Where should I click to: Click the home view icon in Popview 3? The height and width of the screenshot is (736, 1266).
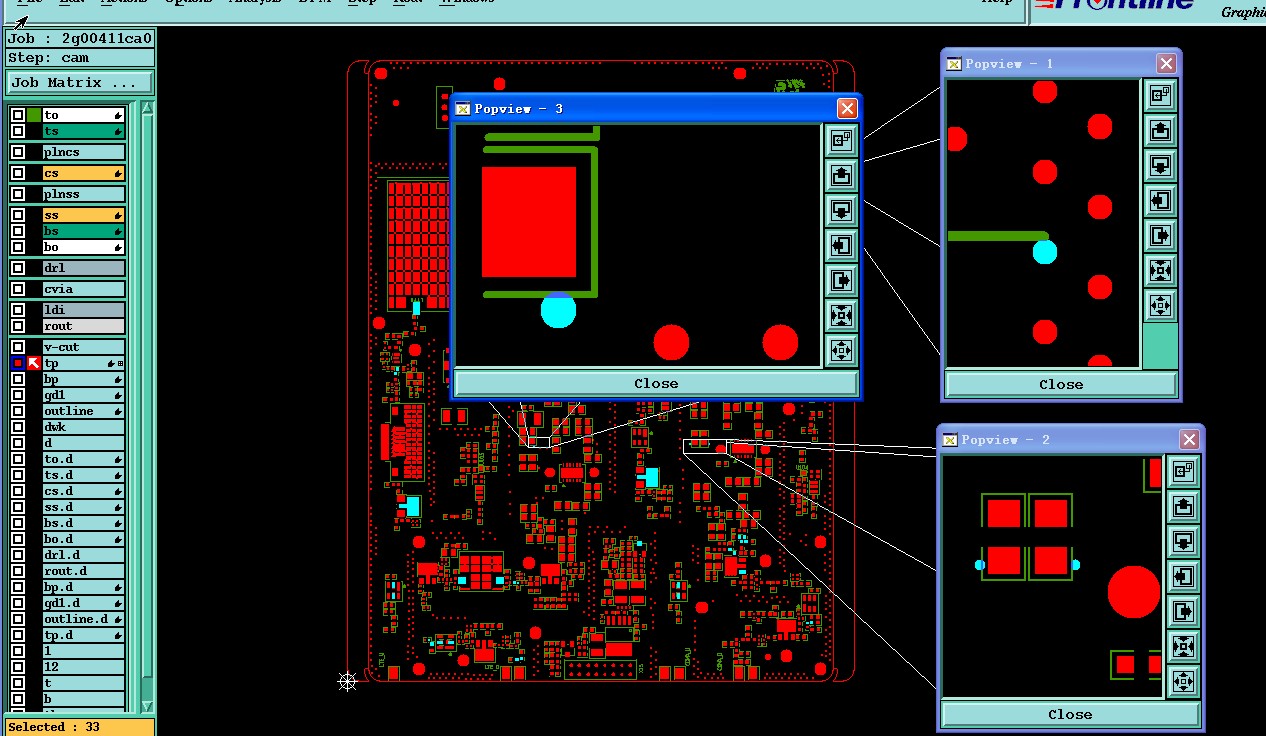pyautogui.click(x=841, y=141)
